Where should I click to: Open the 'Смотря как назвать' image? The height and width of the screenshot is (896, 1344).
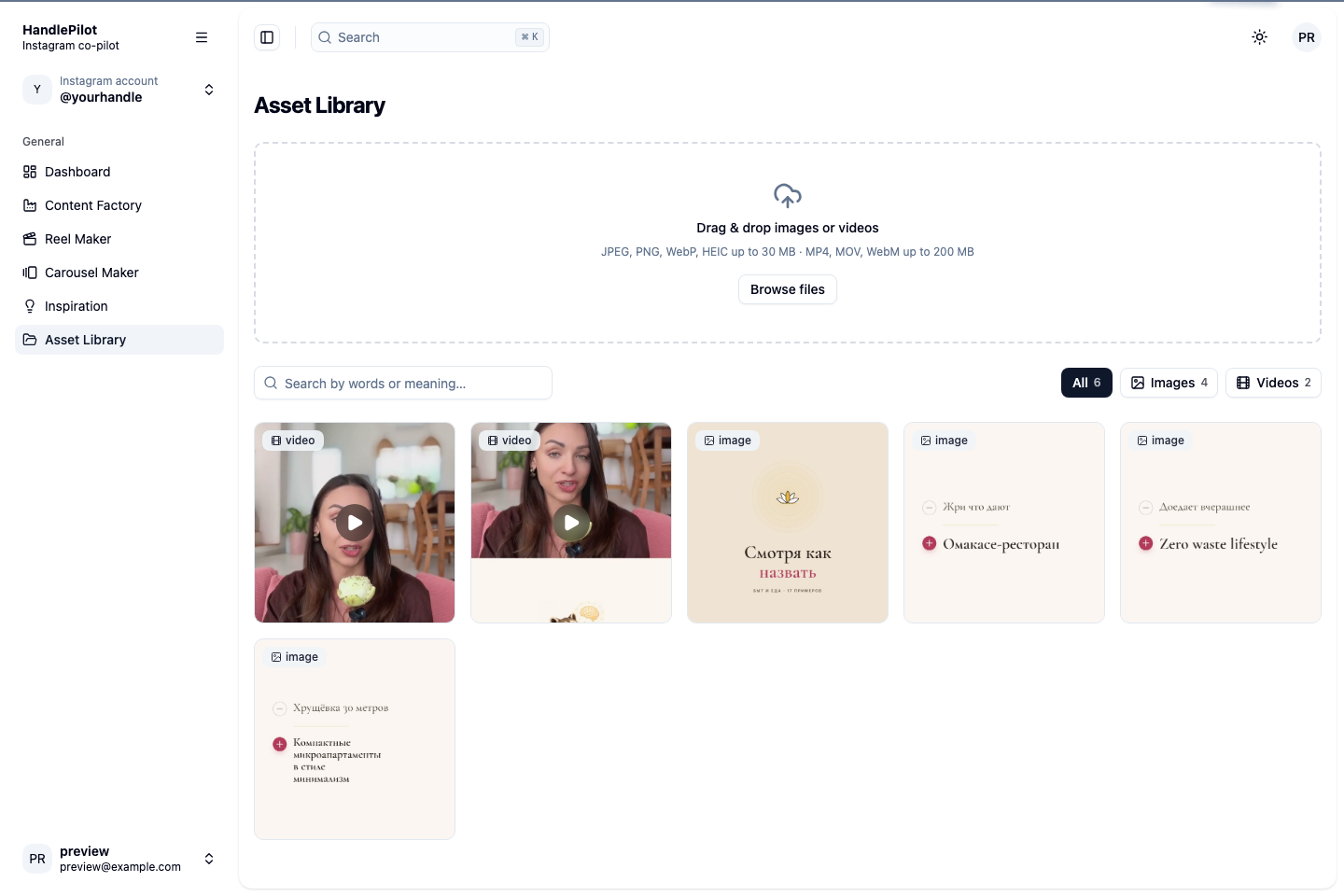[x=788, y=523]
